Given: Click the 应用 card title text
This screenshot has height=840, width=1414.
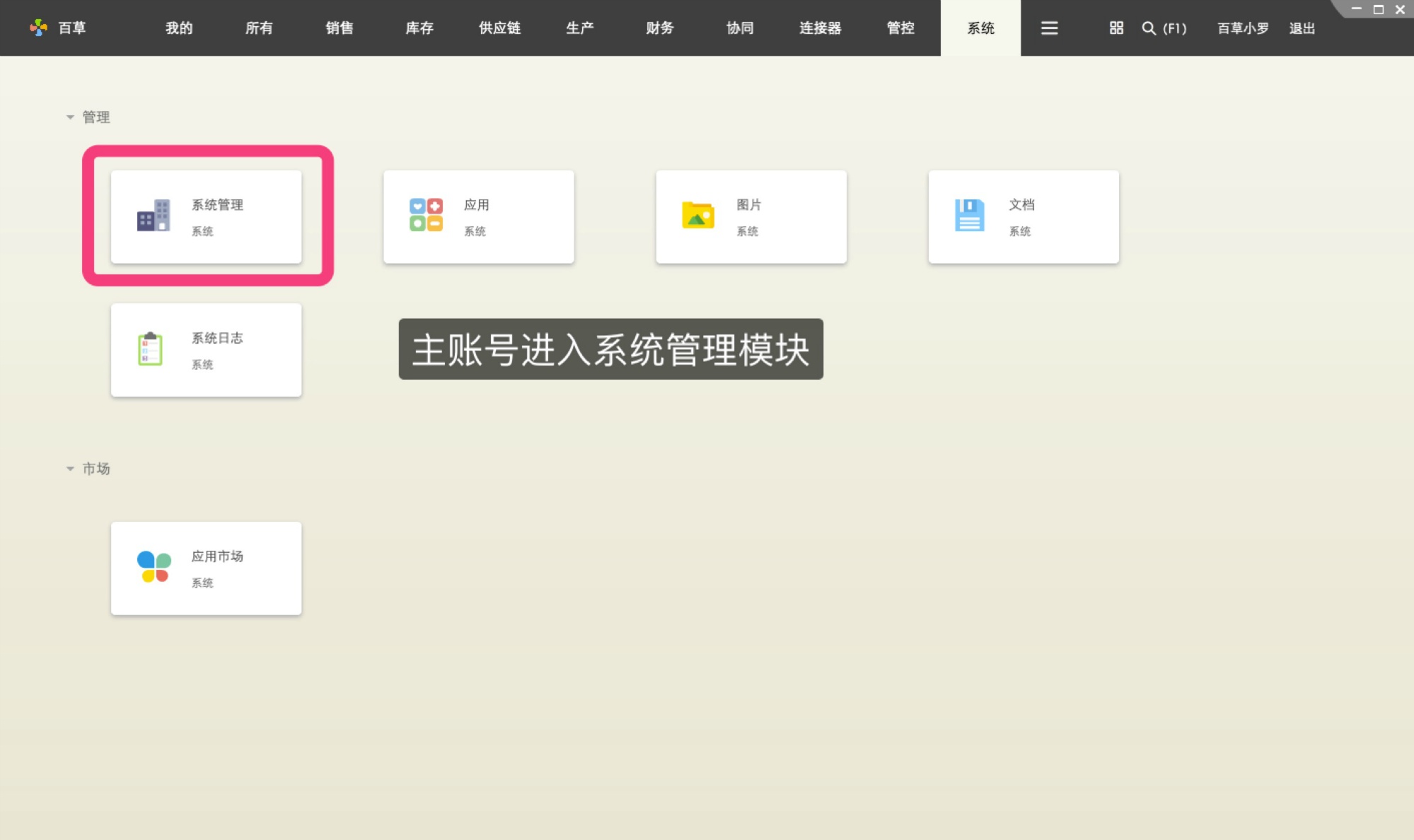Looking at the screenshot, I should [x=477, y=205].
